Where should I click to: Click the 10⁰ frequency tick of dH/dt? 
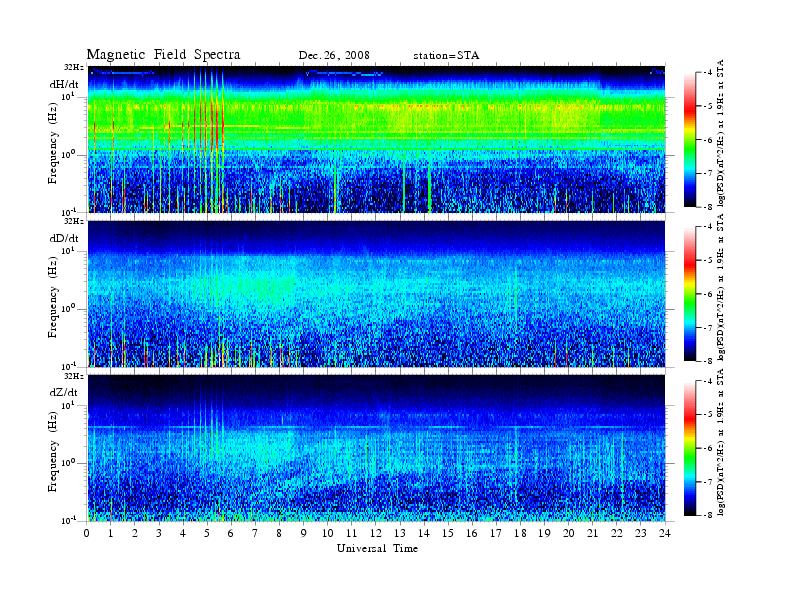point(68,155)
